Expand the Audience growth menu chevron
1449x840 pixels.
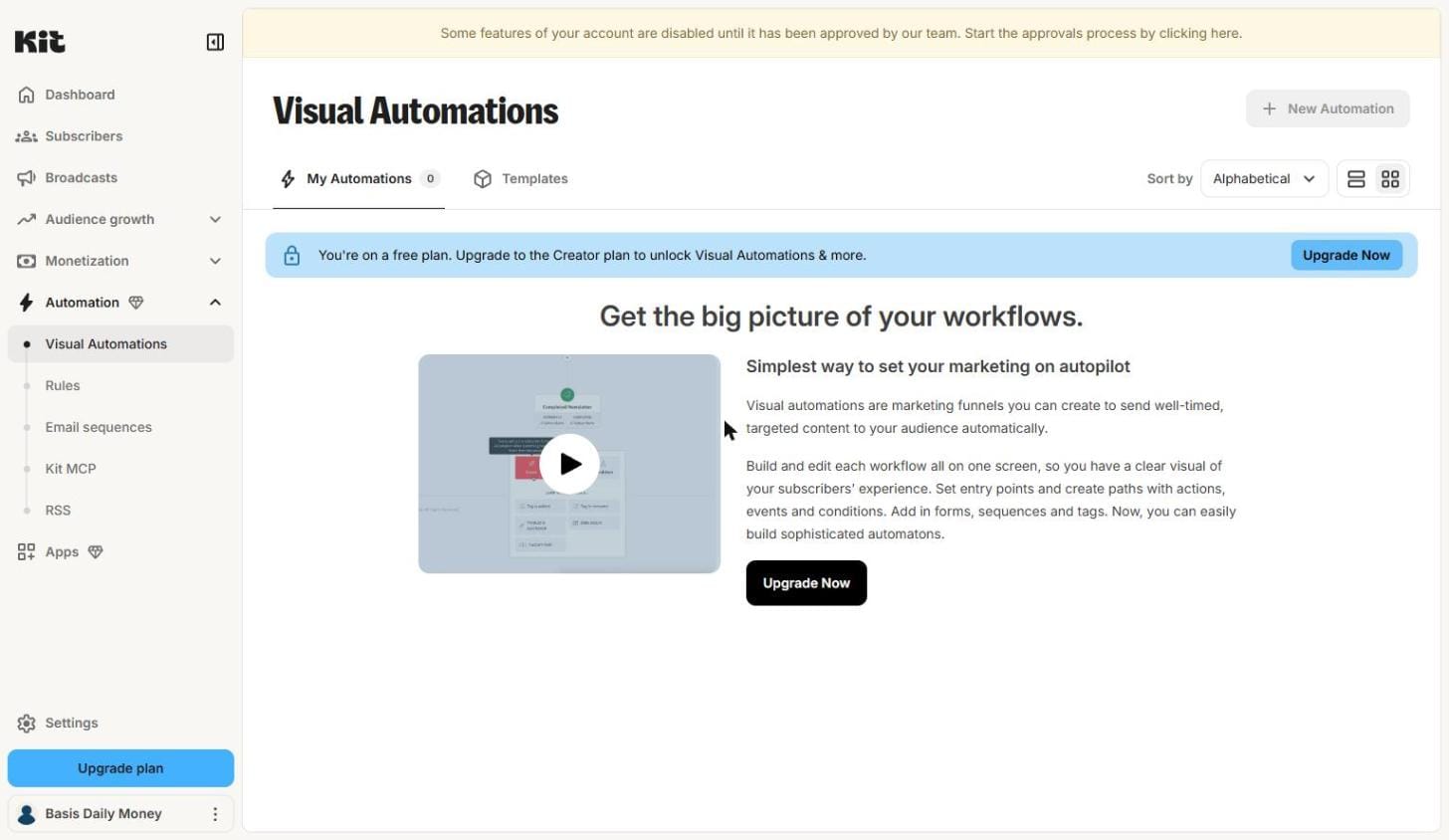215,219
